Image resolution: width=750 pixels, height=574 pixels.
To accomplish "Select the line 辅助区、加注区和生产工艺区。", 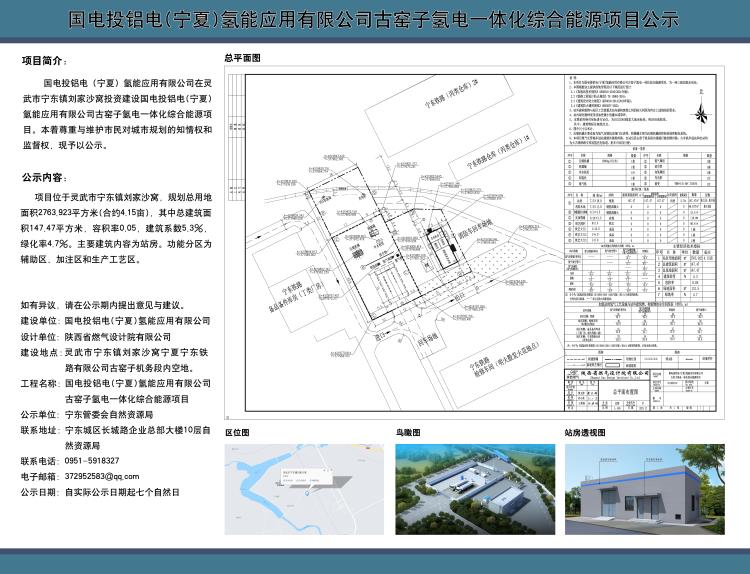I will click(x=81, y=260).
